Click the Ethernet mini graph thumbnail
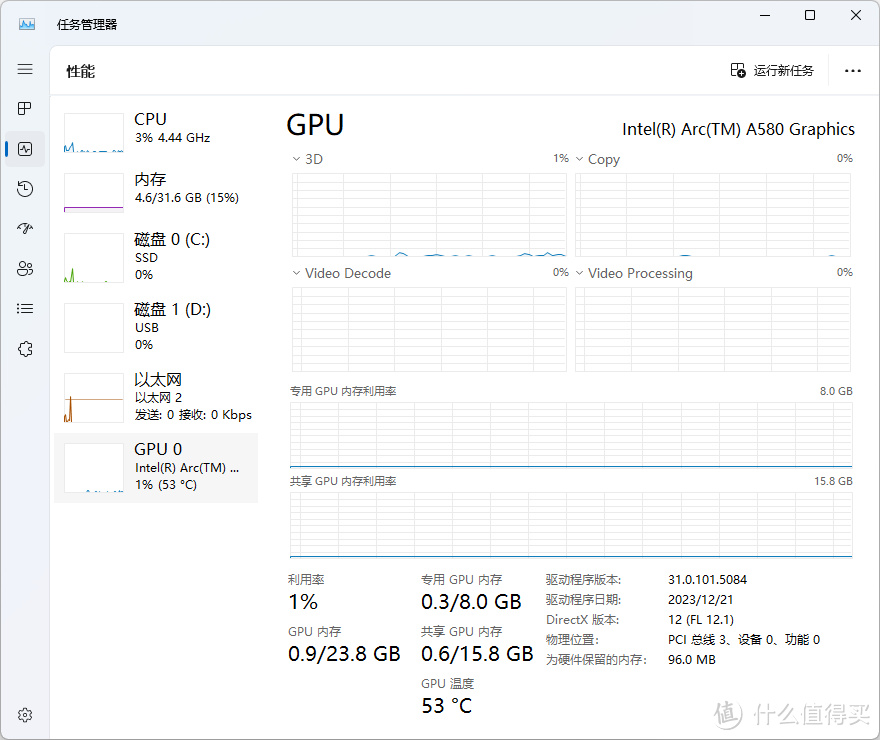Screen dimensions: 880x740 pyautogui.click(x=94, y=398)
